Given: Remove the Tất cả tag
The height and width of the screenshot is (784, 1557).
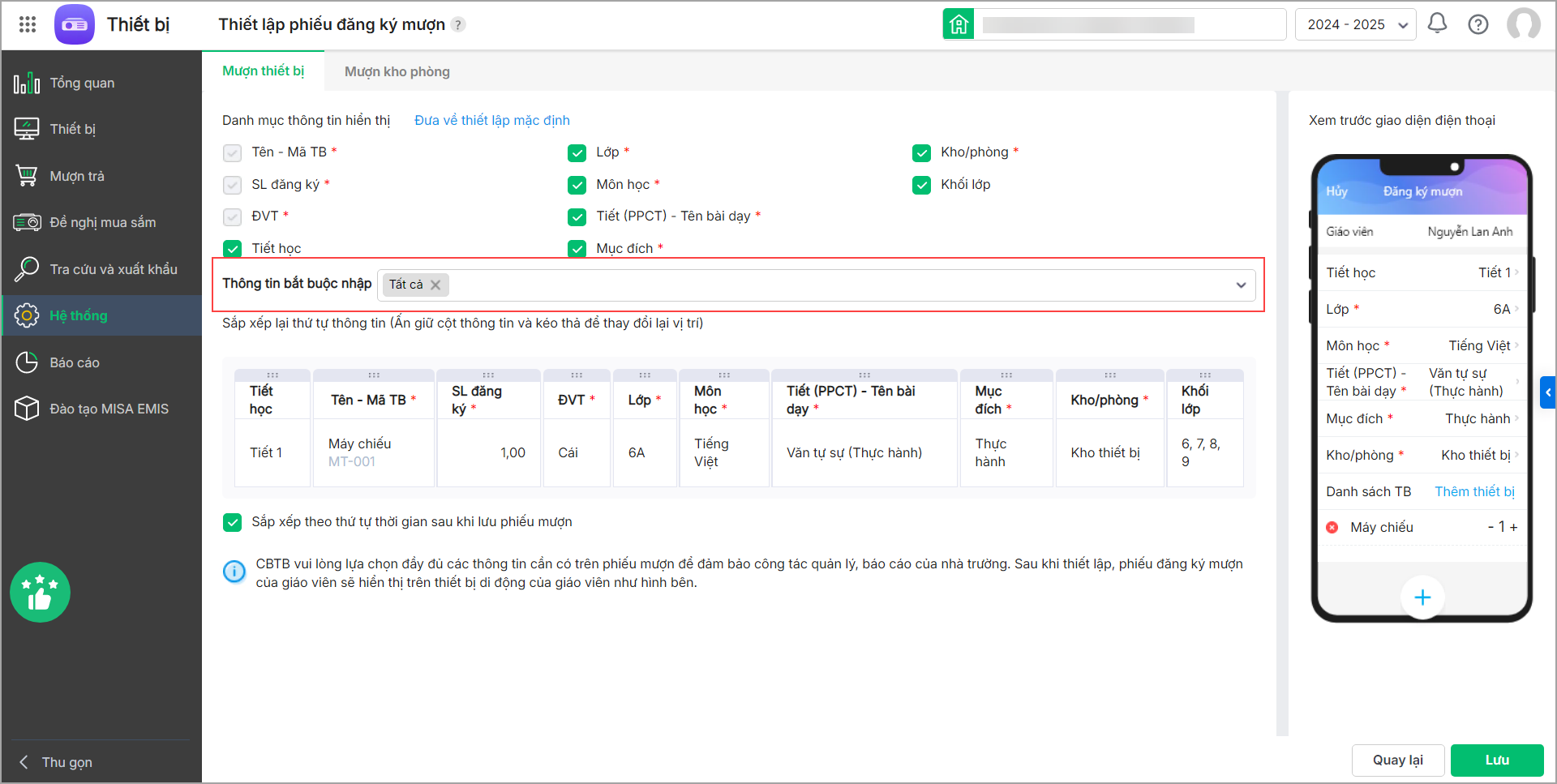Looking at the screenshot, I should 435,285.
